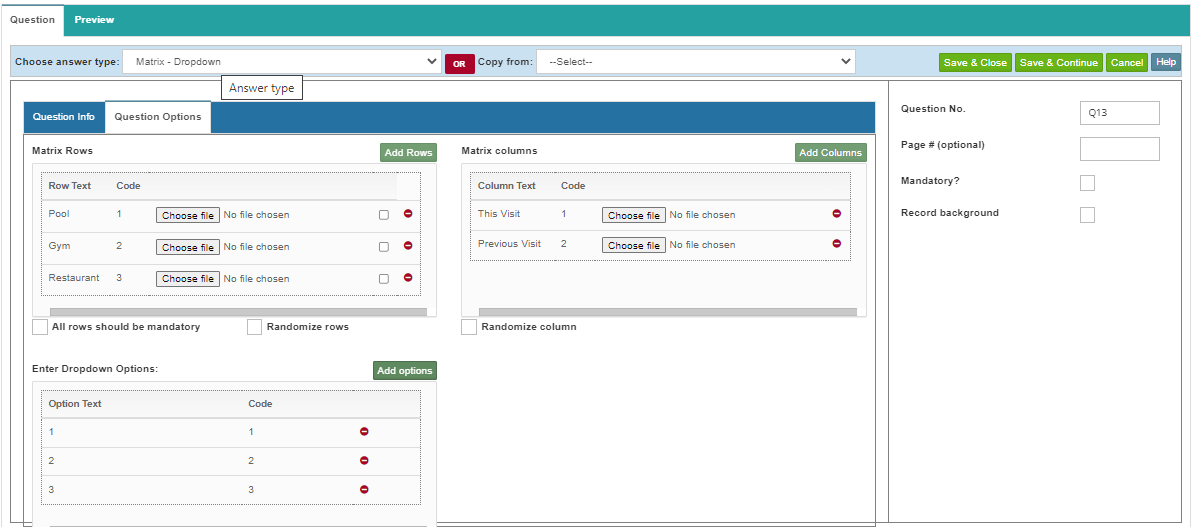1198x527 pixels.
Task: Tick the checkbox in the Restaurant row
Action: (x=384, y=279)
